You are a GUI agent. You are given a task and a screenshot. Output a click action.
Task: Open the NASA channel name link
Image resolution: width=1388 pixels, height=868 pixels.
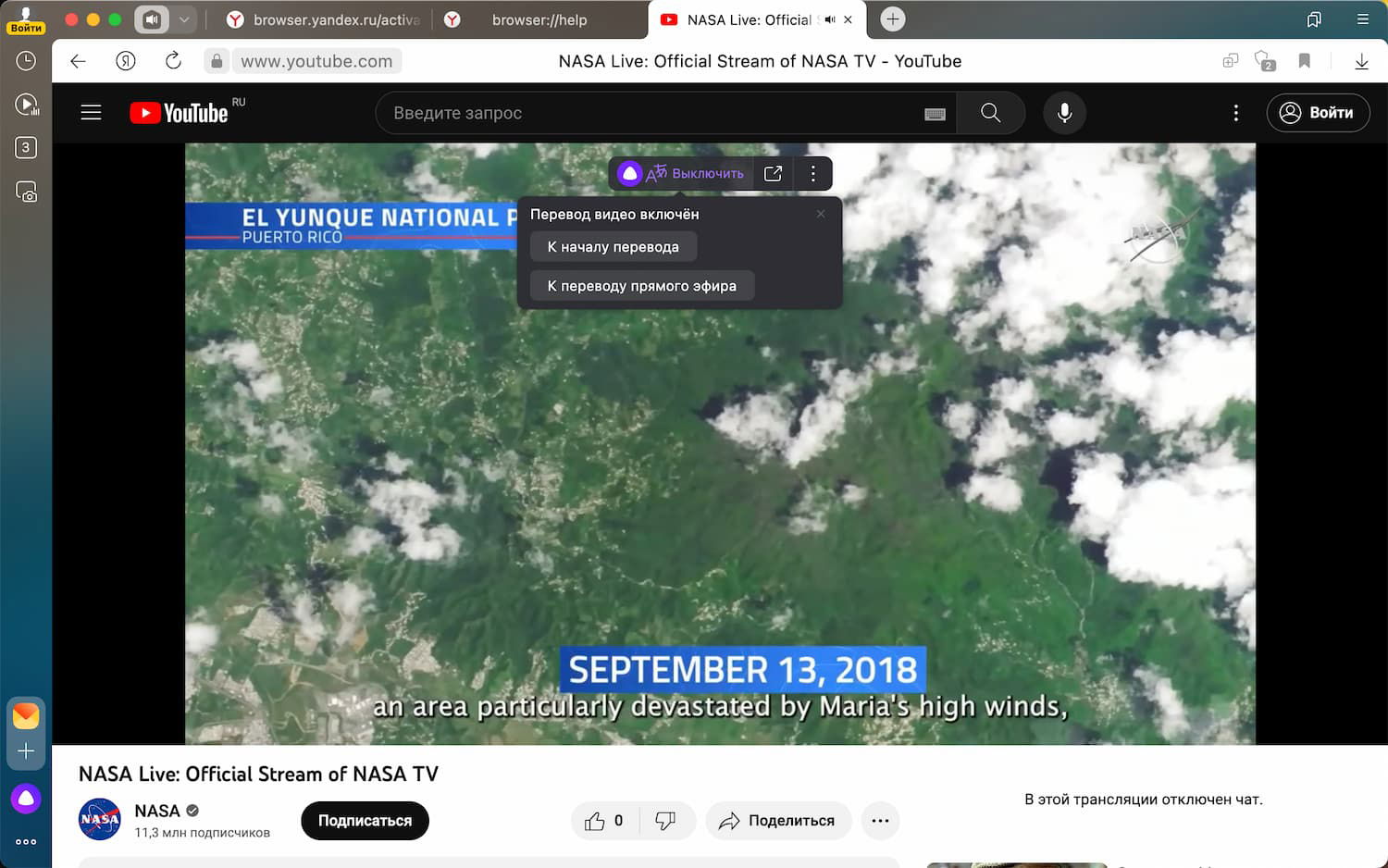(x=157, y=811)
